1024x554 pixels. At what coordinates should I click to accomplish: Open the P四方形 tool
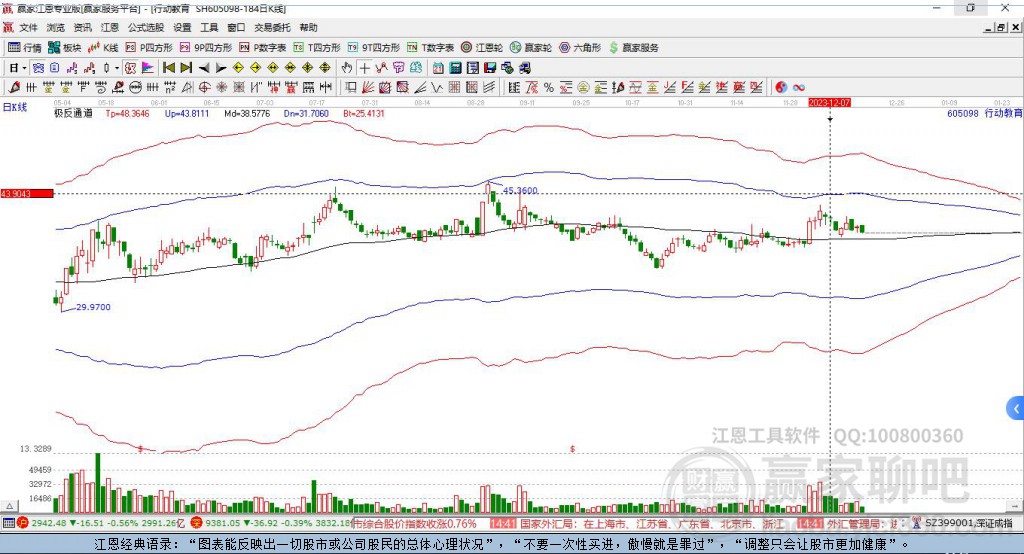149,48
